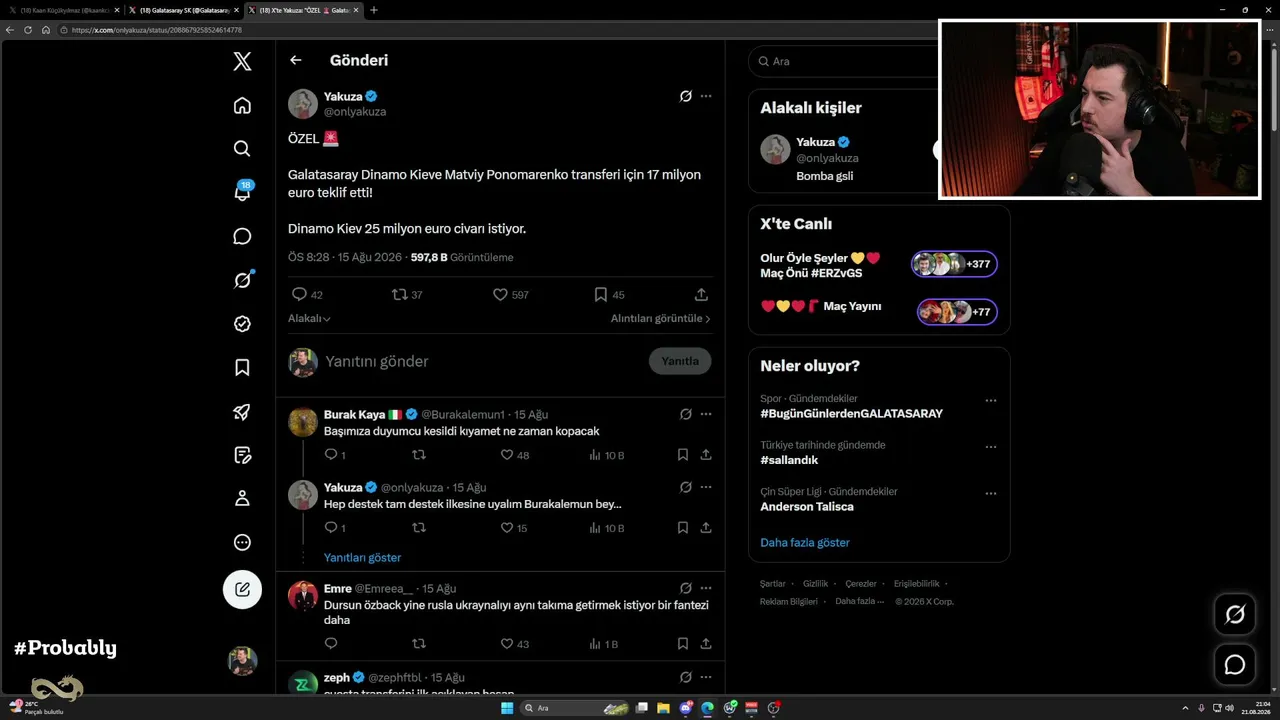Open options for #sallandık trend
1280x720 pixels.
pos(991,446)
